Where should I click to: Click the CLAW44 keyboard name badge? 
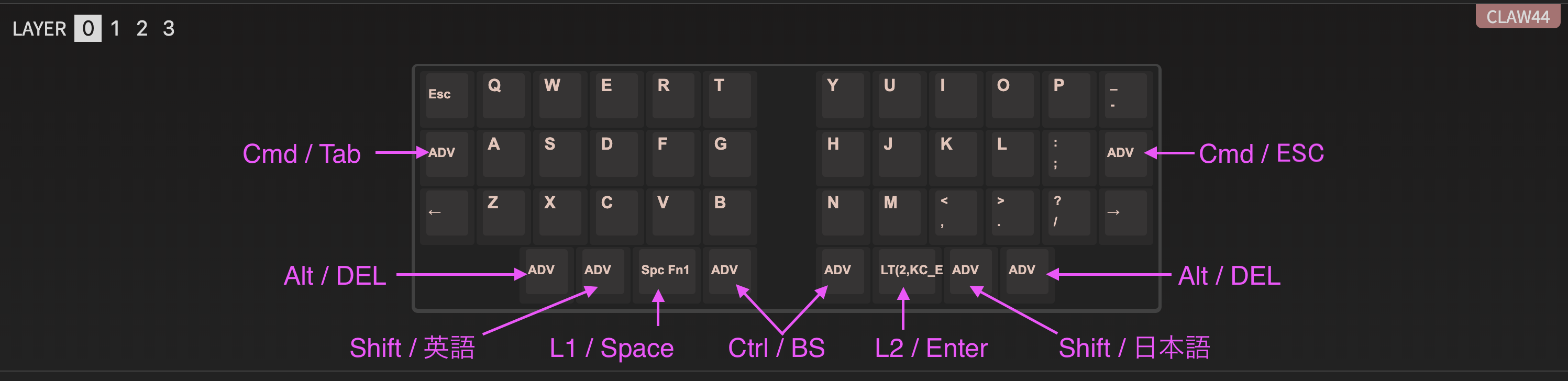[x=1517, y=16]
